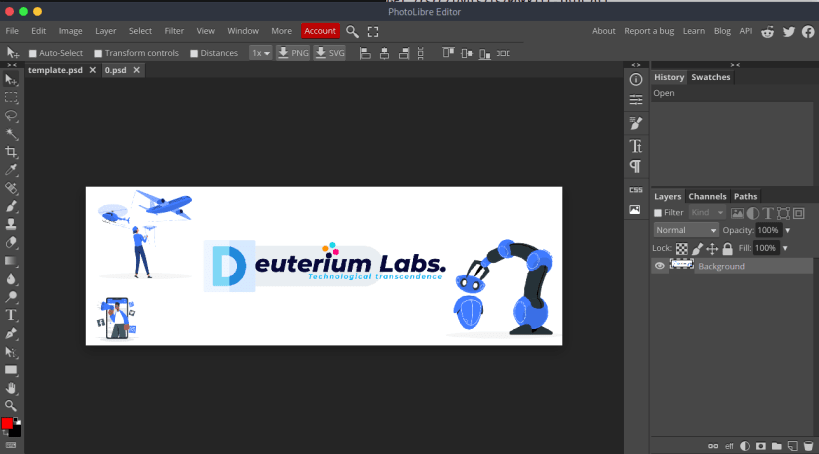Enable the Distances checkbox

click(x=194, y=53)
